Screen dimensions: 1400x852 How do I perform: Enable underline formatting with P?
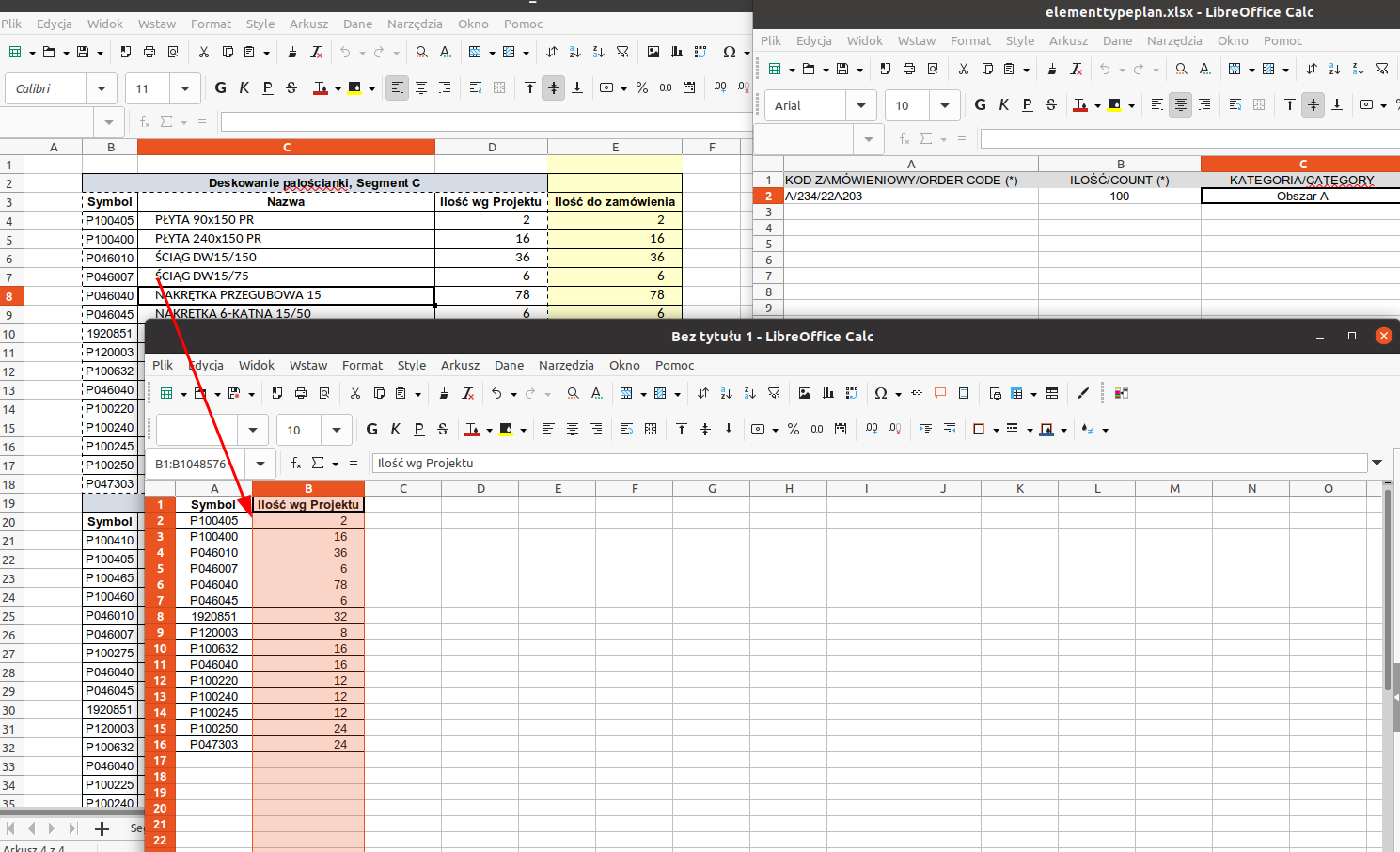coord(418,428)
